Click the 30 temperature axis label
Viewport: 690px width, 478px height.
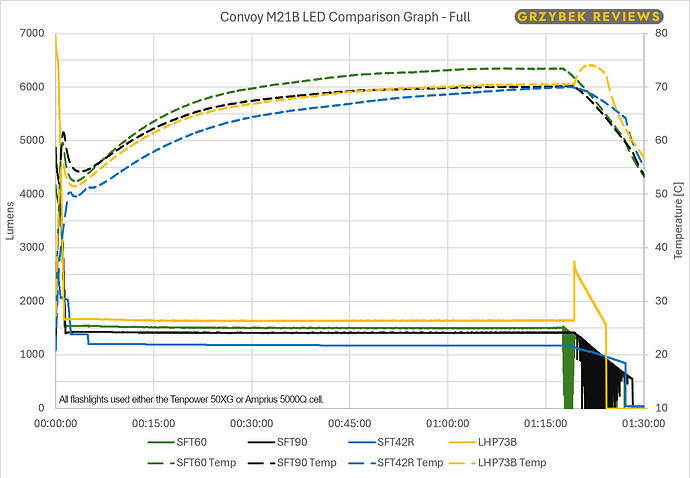point(661,301)
